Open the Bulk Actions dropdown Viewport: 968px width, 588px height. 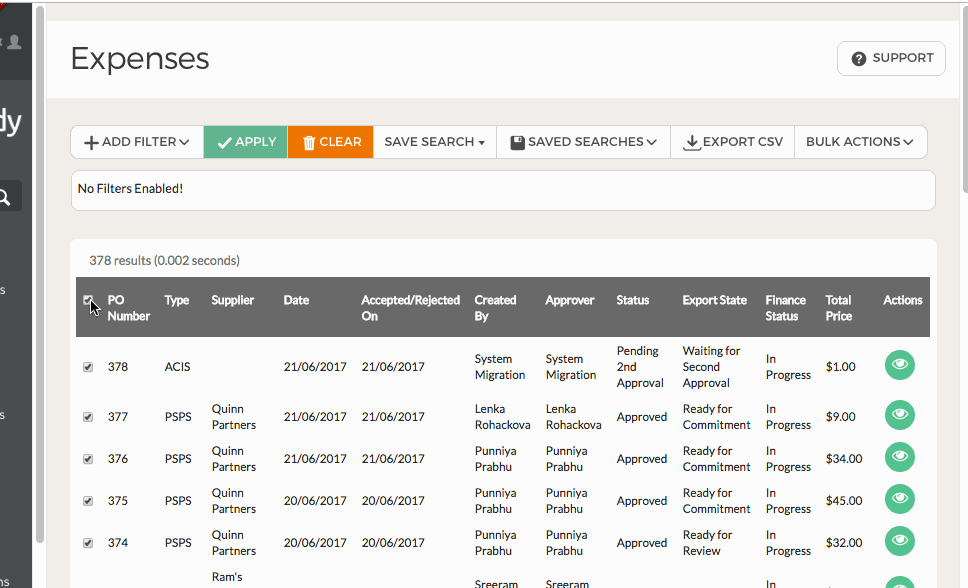click(x=860, y=142)
